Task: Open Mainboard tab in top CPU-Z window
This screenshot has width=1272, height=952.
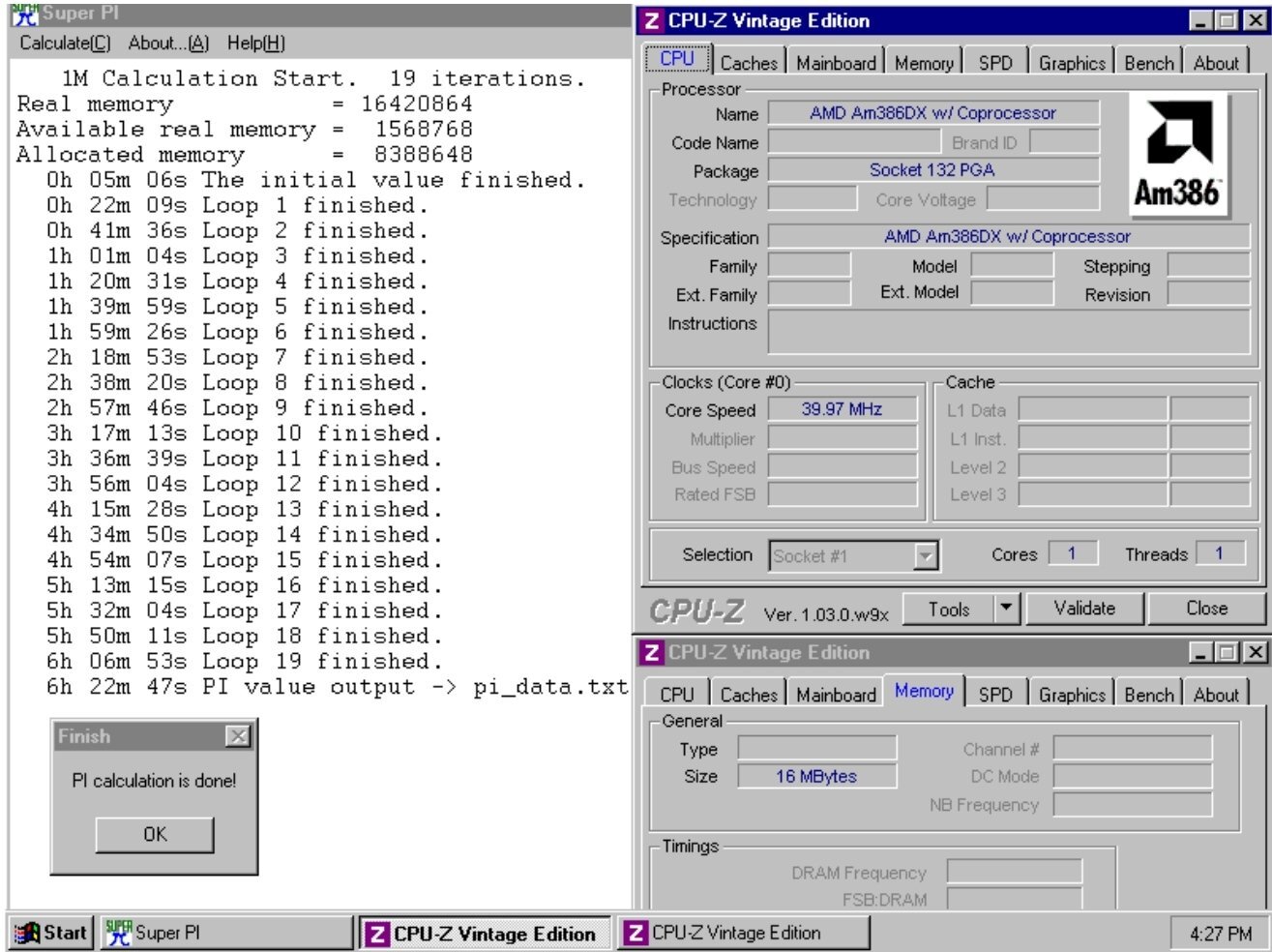Action: click(x=836, y=63)
